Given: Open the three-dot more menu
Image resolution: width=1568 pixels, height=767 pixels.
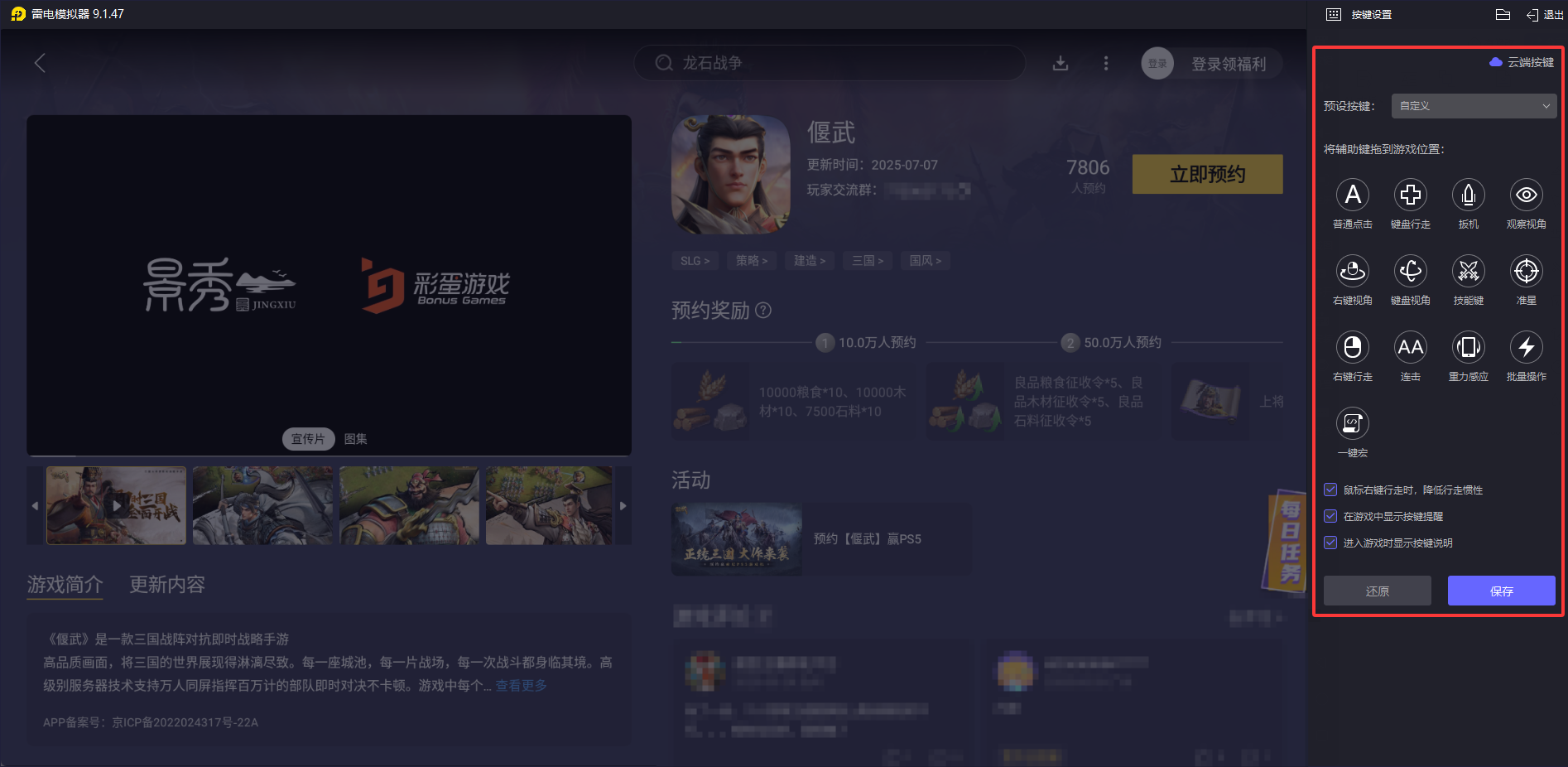Looking at the screenshot, I should pos(1106,64).
